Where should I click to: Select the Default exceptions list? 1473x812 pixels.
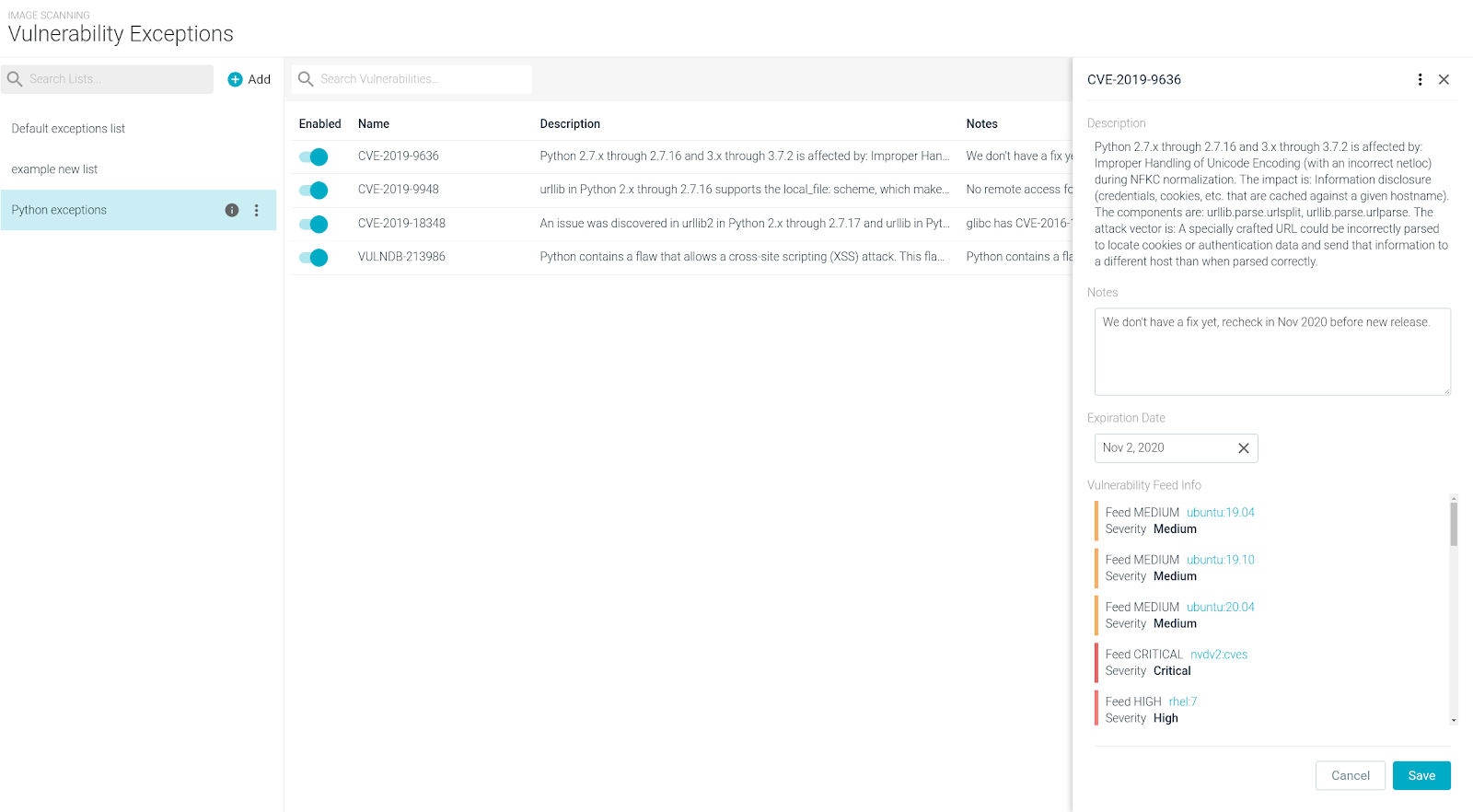coord(139,129)
